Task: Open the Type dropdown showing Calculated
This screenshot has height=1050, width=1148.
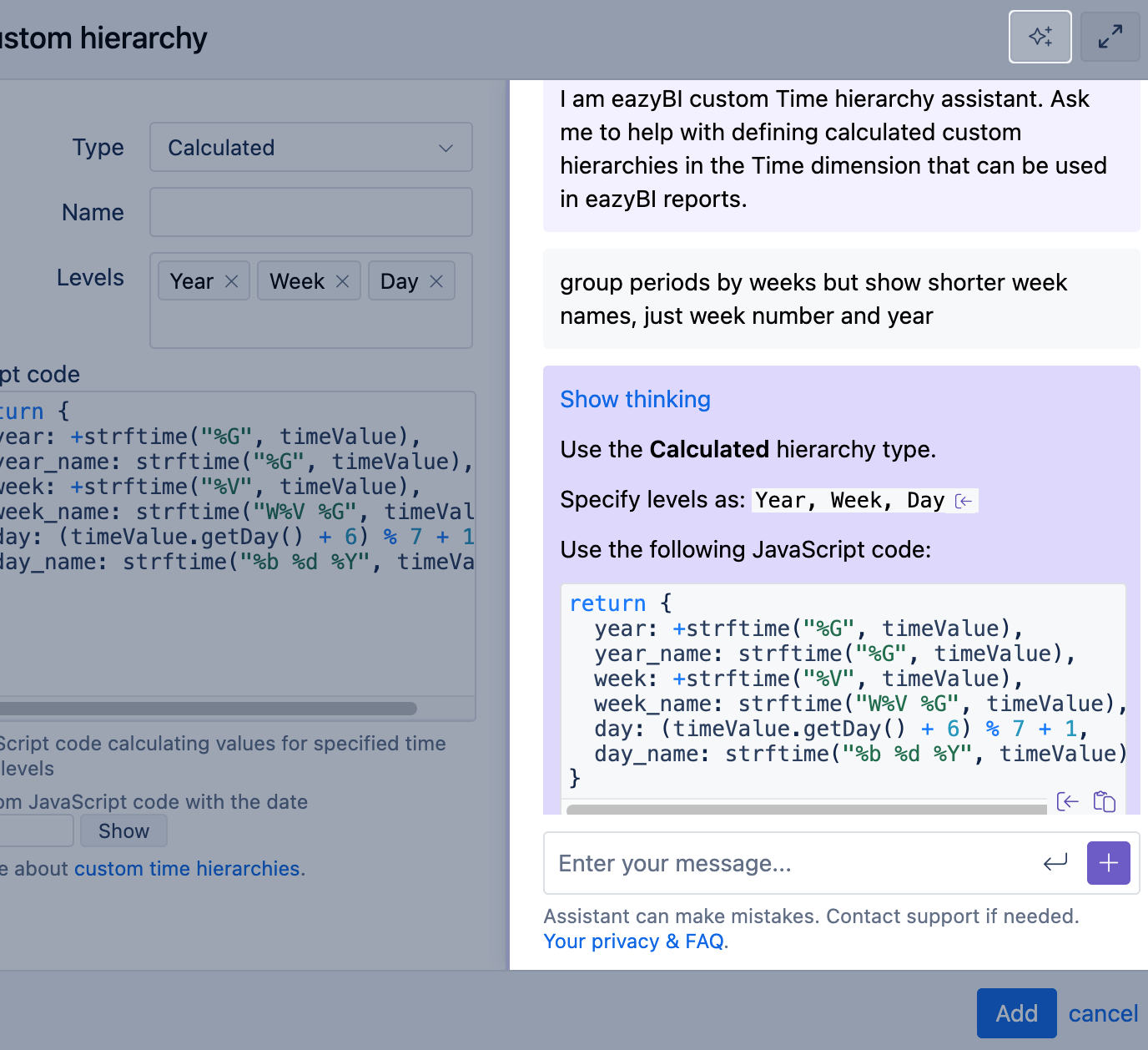Action: tap(310, 148)
